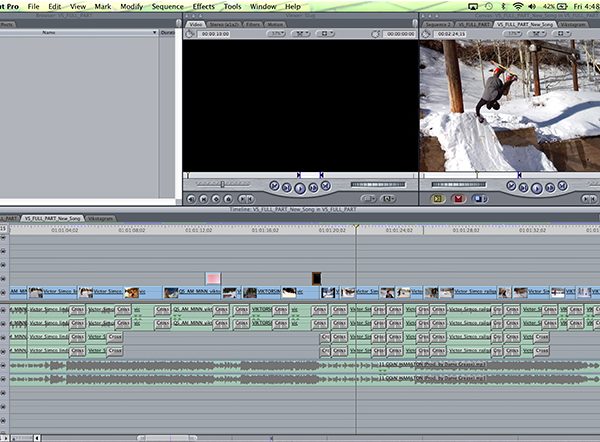Open the Sequence menu
This screenshot has width=600, height=442.
click(167, 7)
